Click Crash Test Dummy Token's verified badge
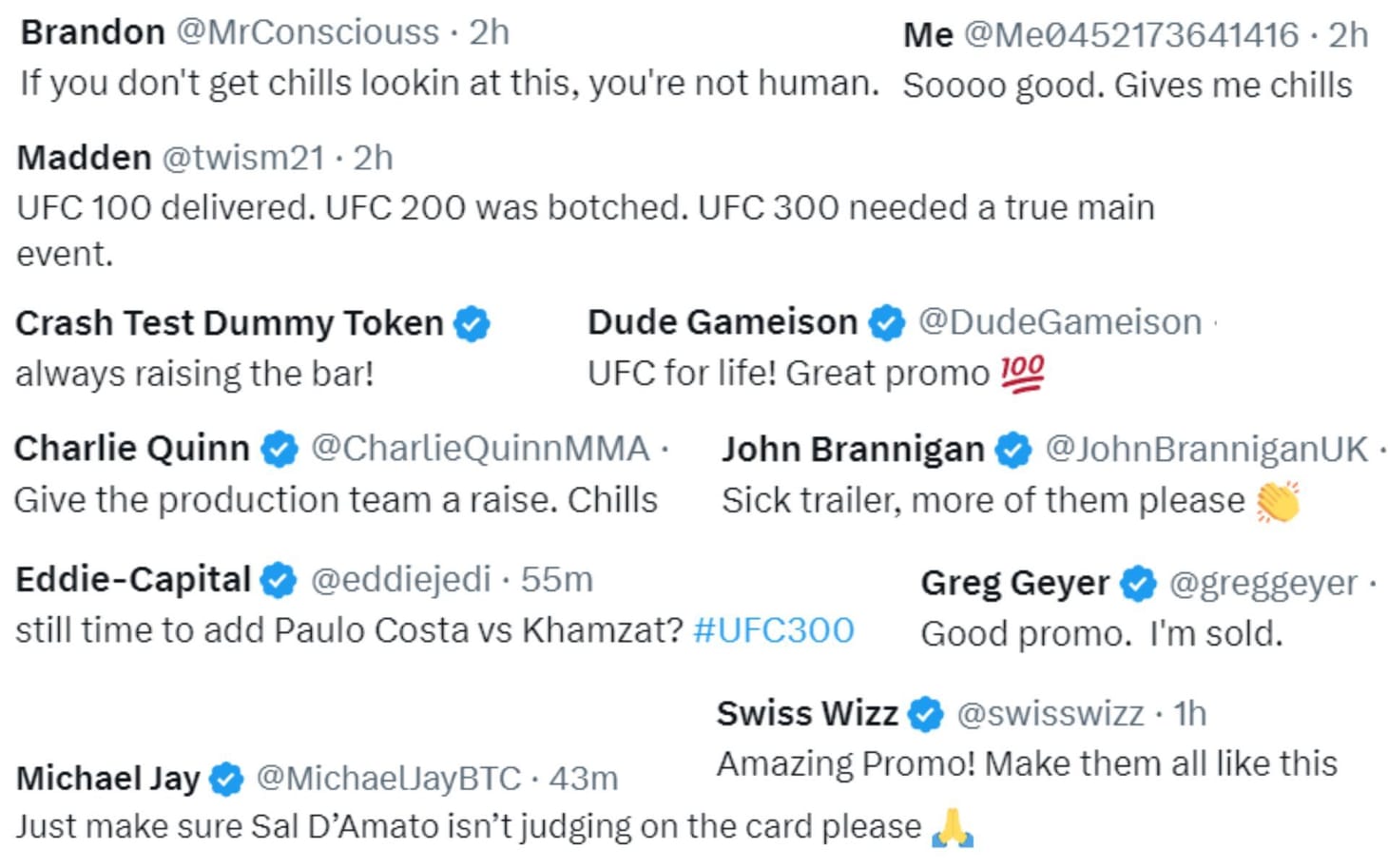Screen dimensions: 1388x868 pos(472,324)
